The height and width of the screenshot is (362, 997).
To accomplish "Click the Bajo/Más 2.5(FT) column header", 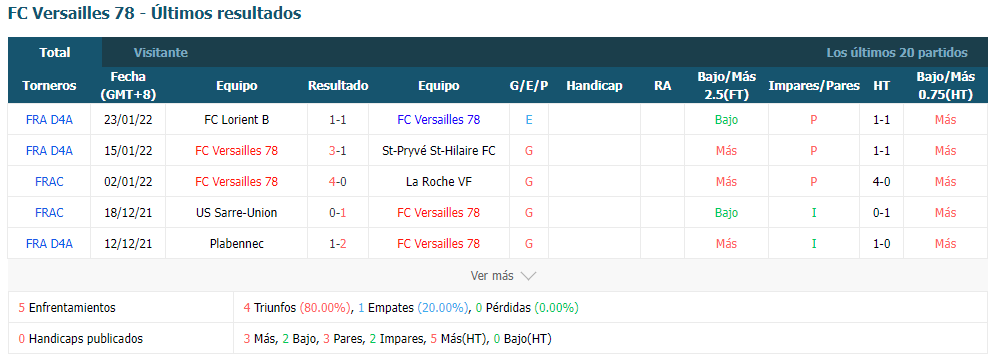I will point(726,85).
